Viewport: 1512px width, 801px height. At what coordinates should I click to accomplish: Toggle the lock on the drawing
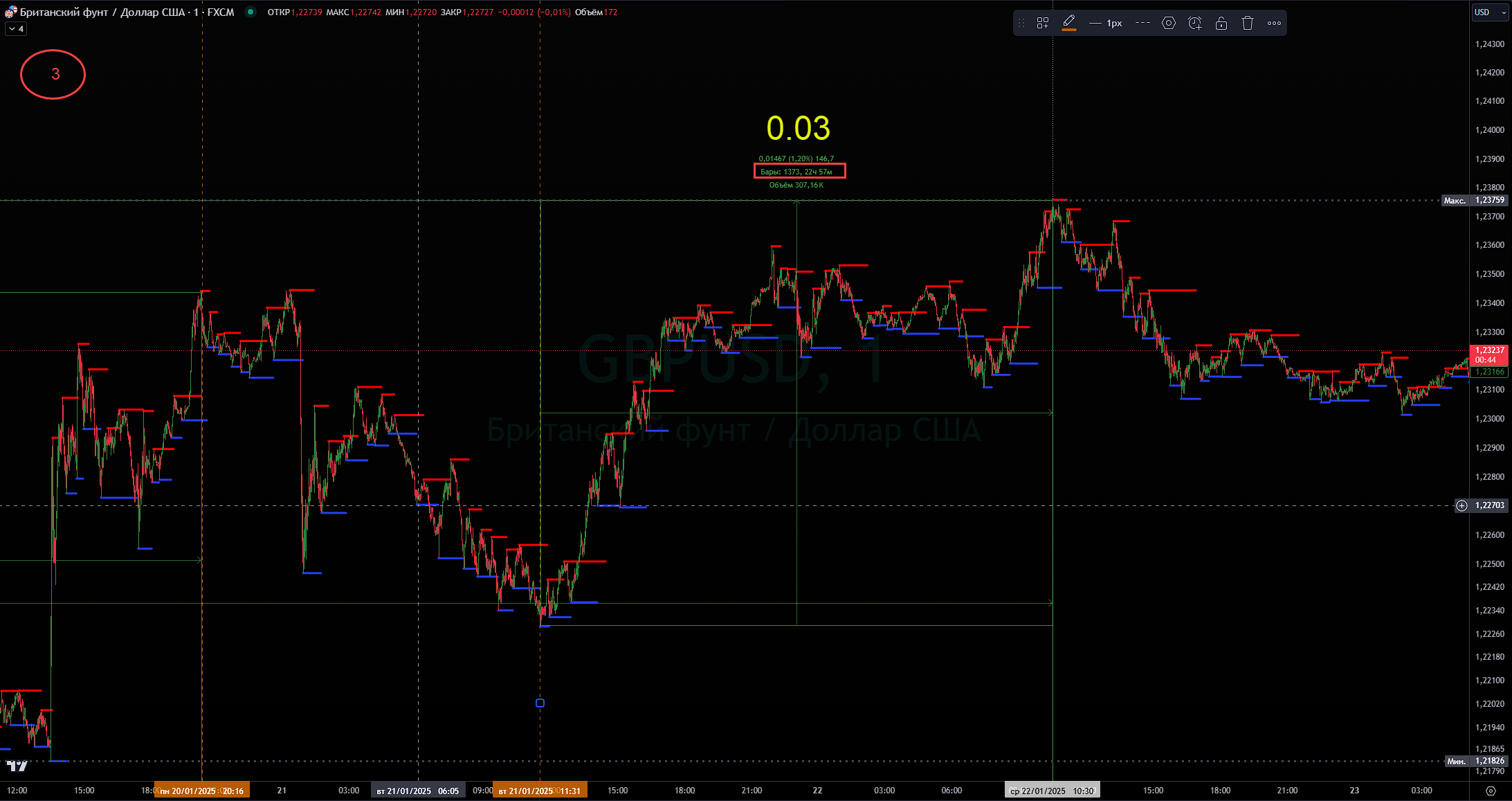(1221, 23)
